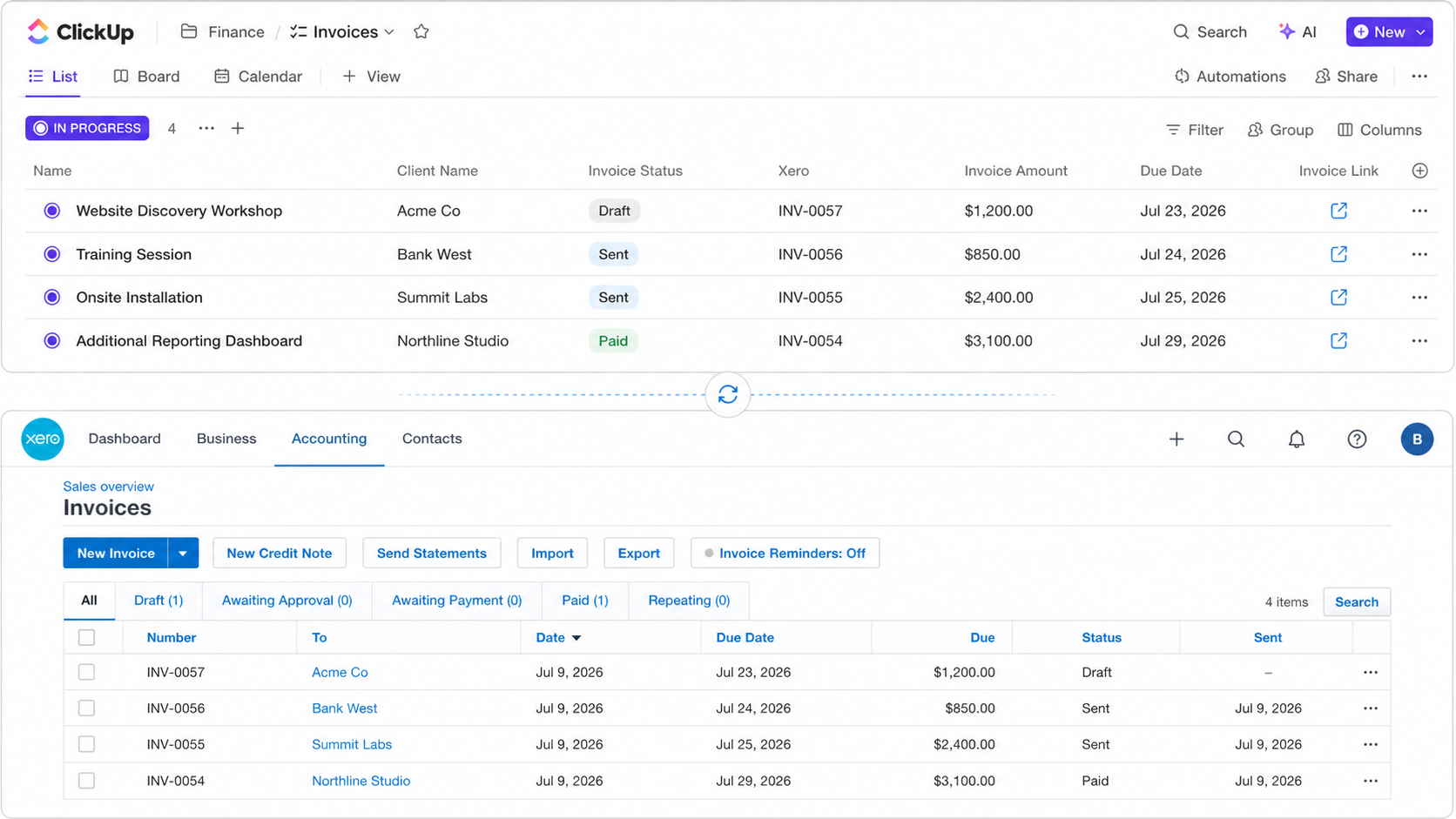
Task: Add a new view with + View
Action: (371, 77)
